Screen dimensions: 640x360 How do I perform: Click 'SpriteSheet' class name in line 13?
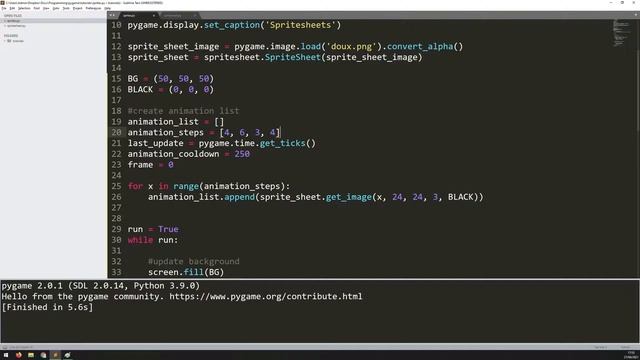point(293,57)
